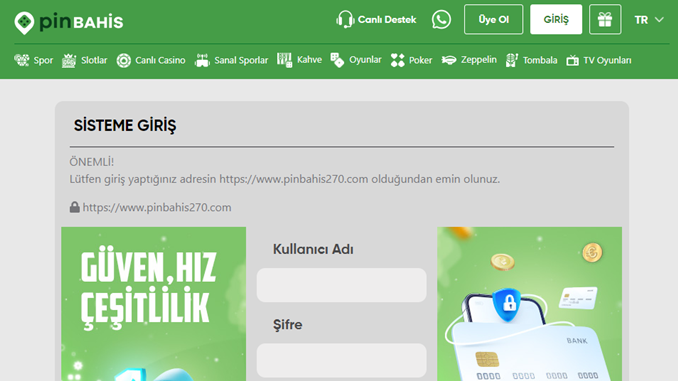This screenshot has width=678, height=381.
Task: Click the Sanal Sporlar icon
Action: [x=202, y=60]
